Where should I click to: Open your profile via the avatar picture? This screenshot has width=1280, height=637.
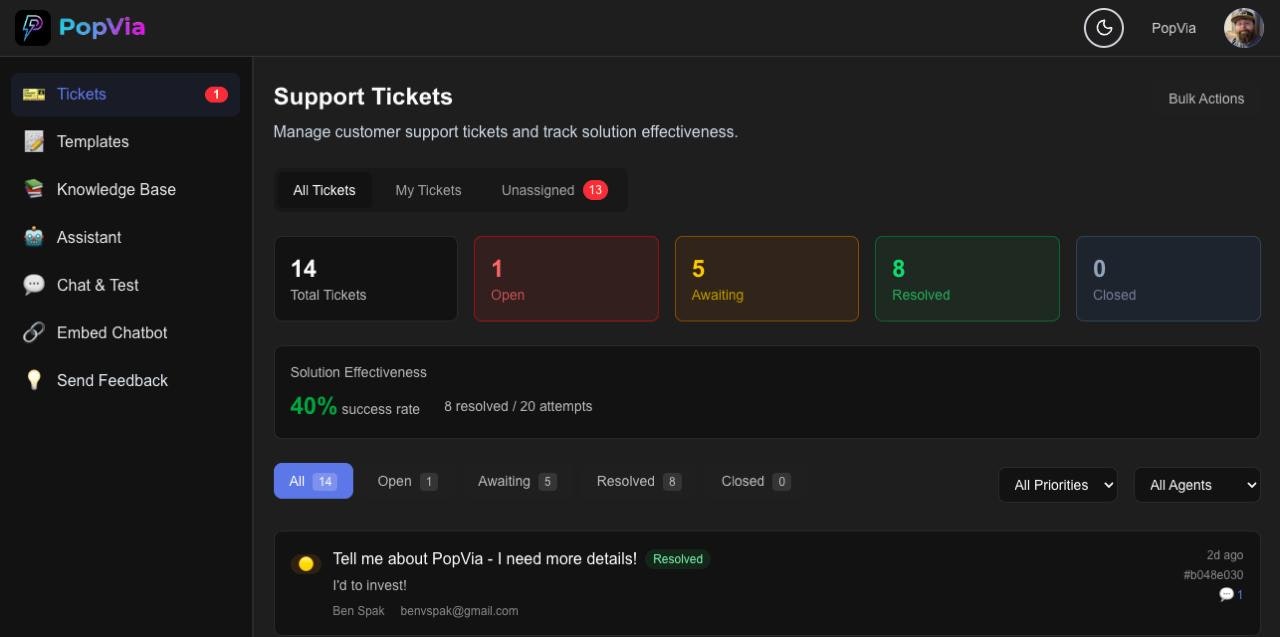(x=1243, y=27)
